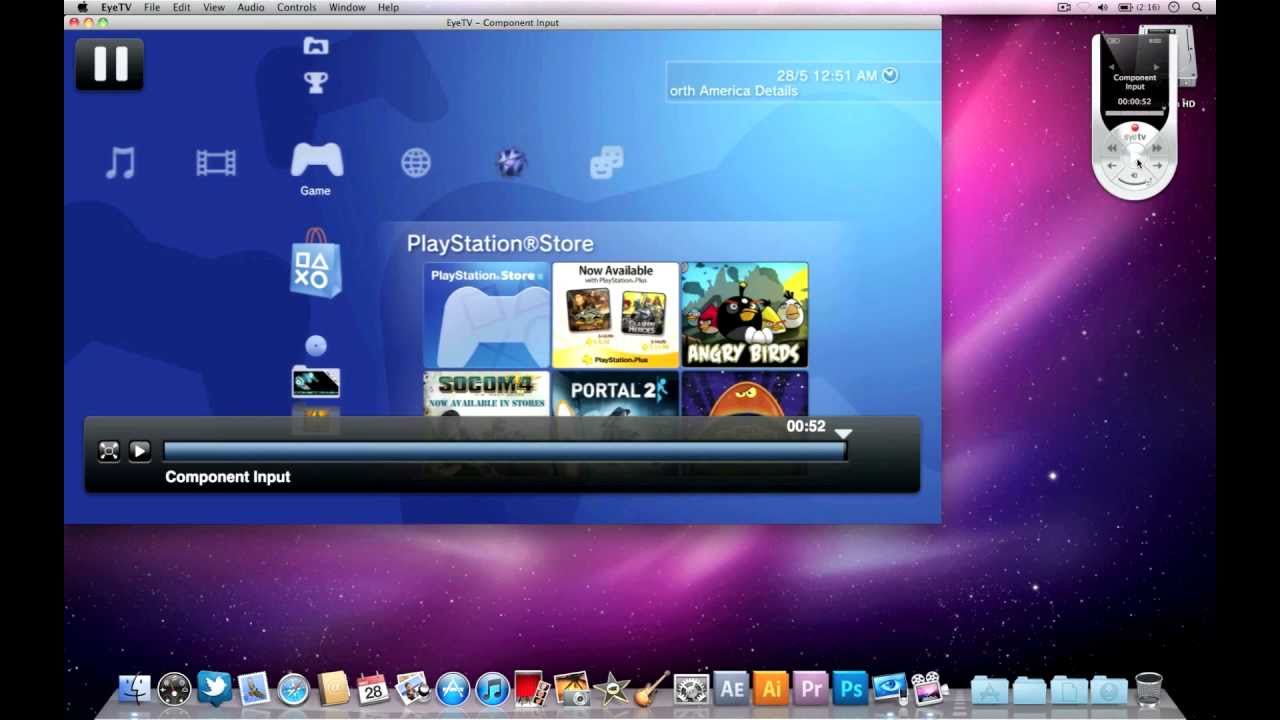Image resolution: width=1280 pixels, height=720 pixels.
Task: Open Dashboard from the Dock
Action: click(x=174, y=688)
